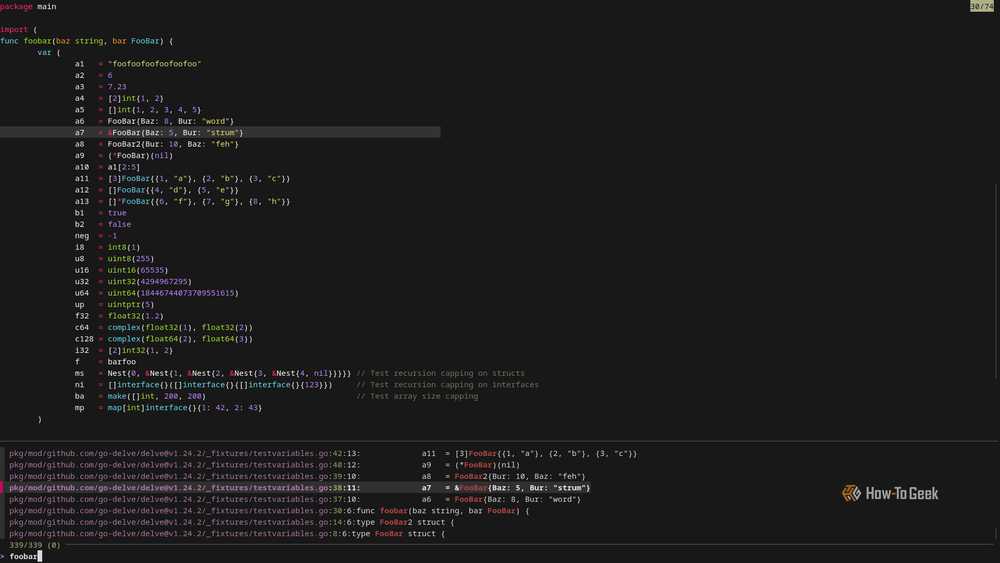Click the a4 [2]int{1, 2} line

point(119,98)
